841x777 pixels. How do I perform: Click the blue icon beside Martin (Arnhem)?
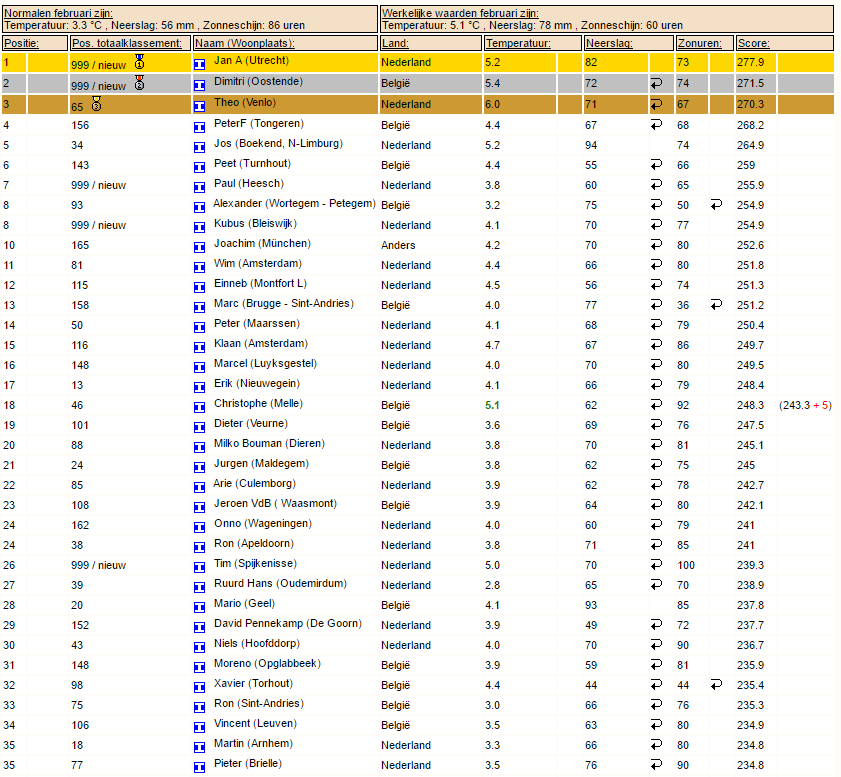click(x=200, y=748)
